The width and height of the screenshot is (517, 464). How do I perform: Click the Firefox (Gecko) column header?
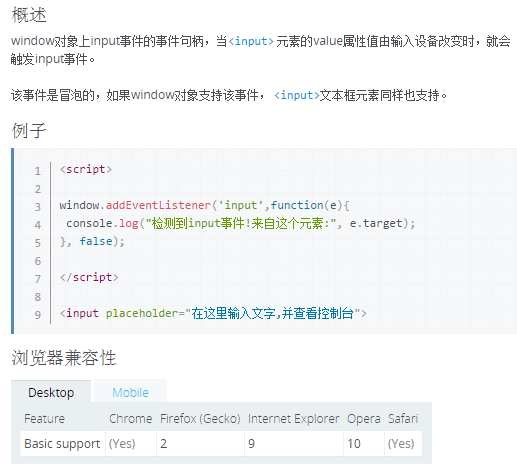(200, 419)
